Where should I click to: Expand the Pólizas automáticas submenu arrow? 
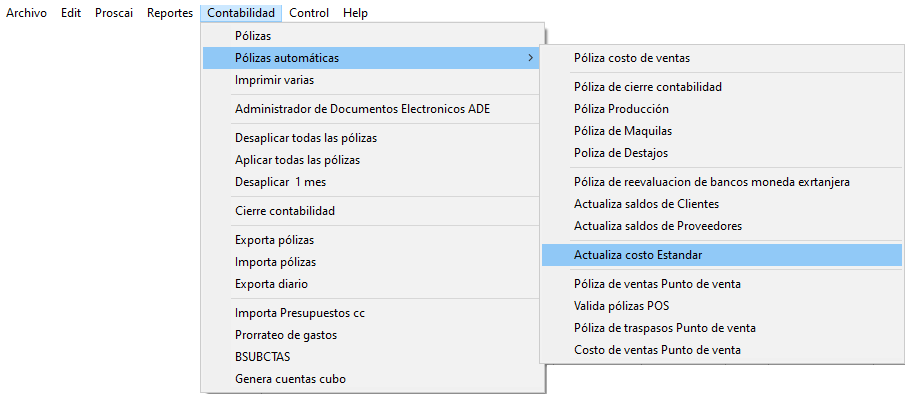[x=529, y=58]
